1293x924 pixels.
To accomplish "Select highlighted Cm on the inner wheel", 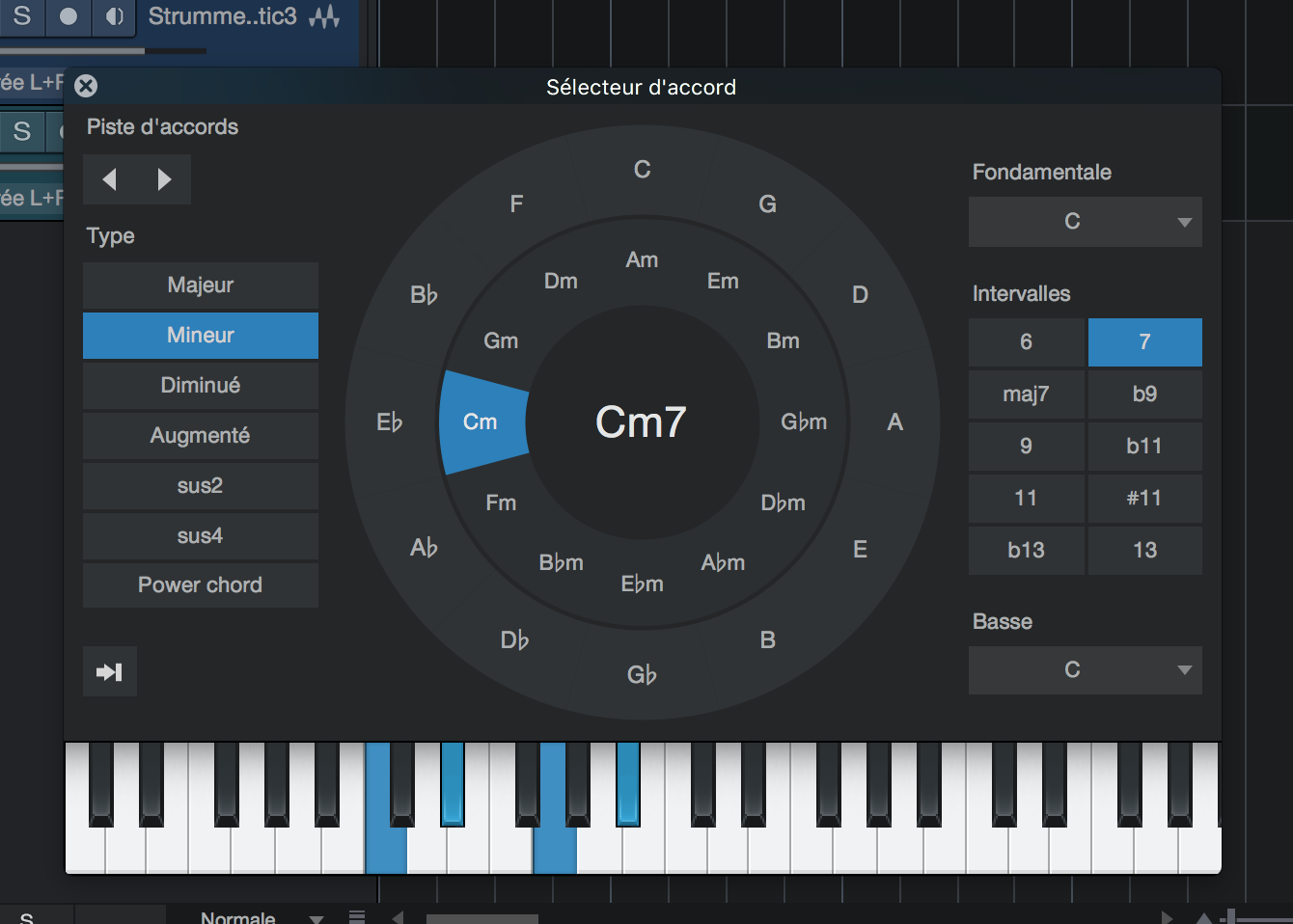I will (482, 421).
